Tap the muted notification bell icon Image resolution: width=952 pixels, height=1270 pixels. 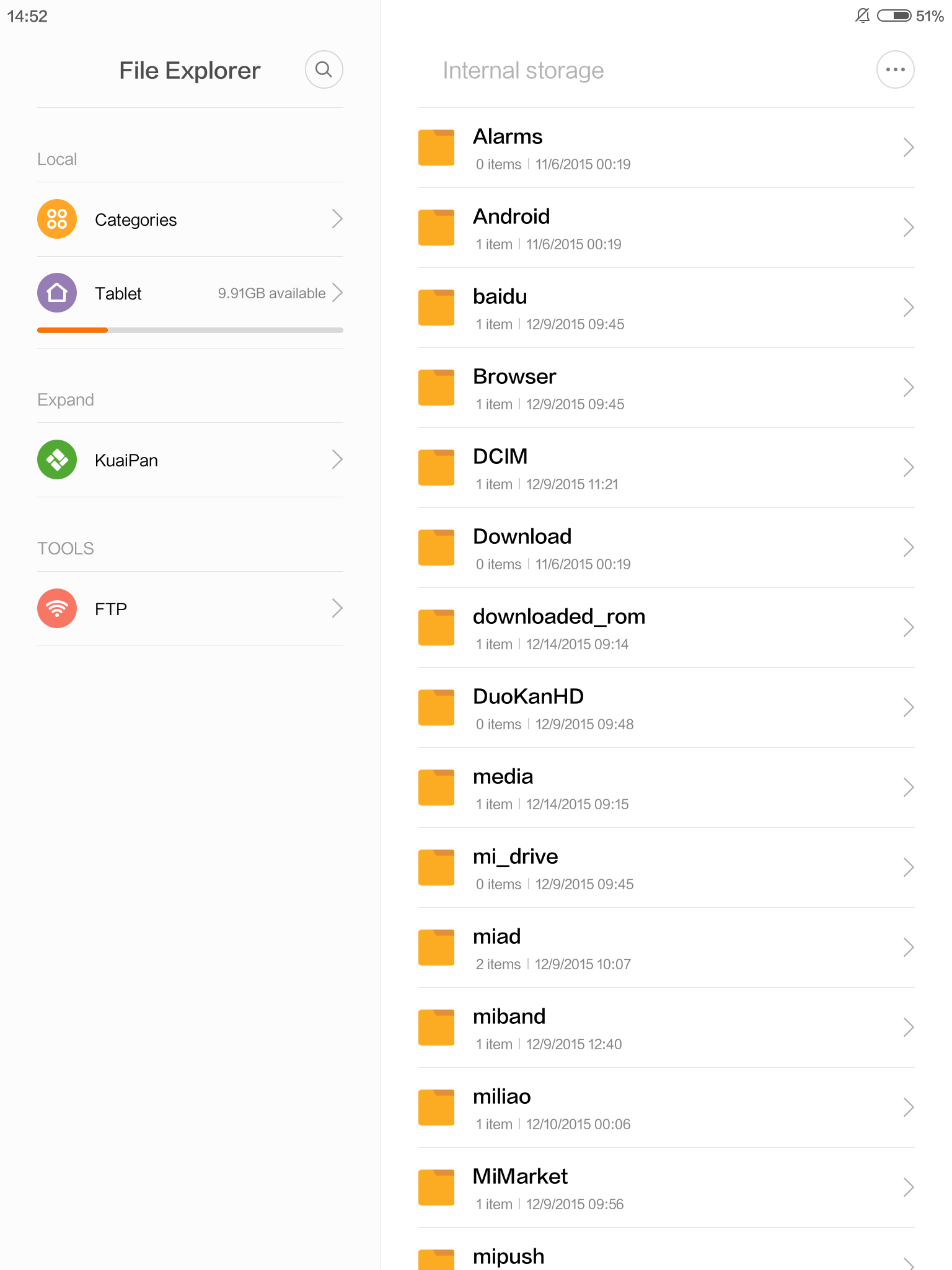pos(862,16)
